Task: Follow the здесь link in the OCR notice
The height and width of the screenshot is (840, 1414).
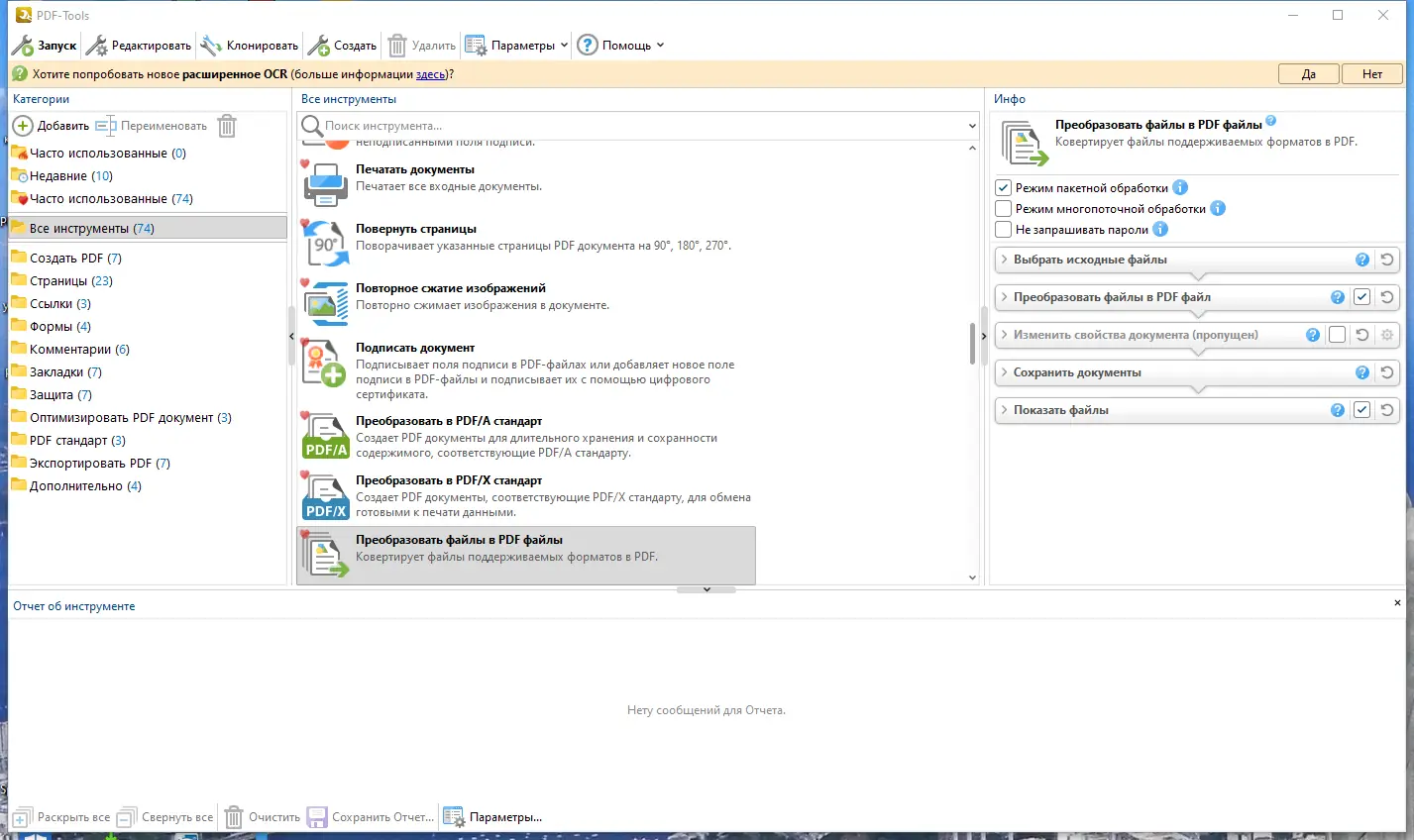Action: pyautogui.click(x=431, y=74)
